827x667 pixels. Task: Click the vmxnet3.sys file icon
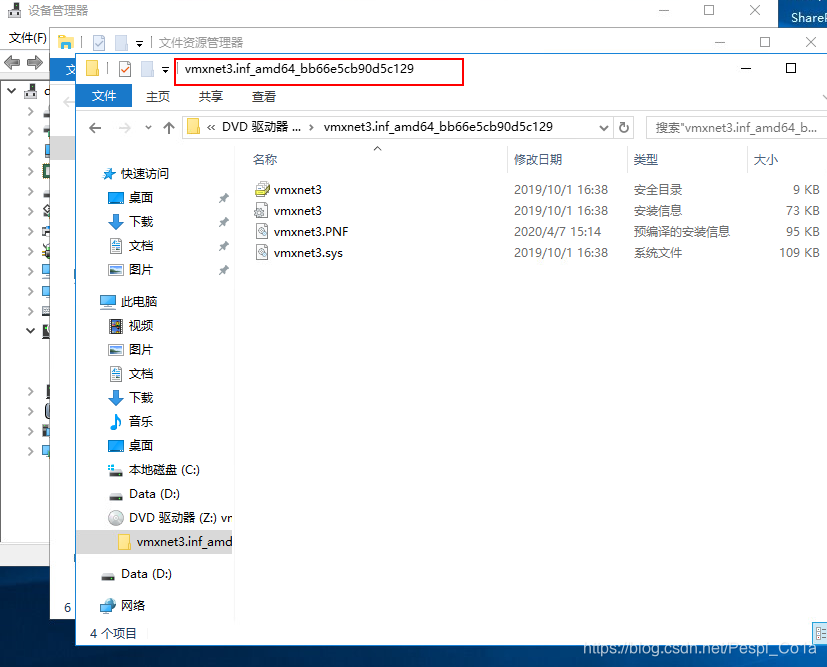point(262,253)
